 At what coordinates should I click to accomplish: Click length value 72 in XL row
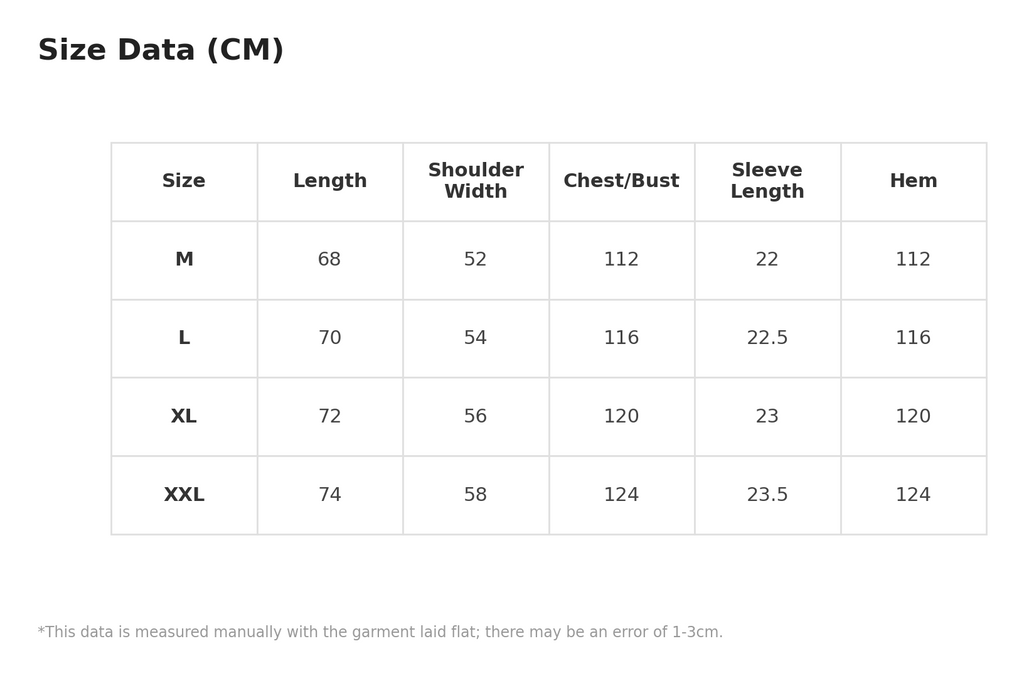tap(329, 416)
